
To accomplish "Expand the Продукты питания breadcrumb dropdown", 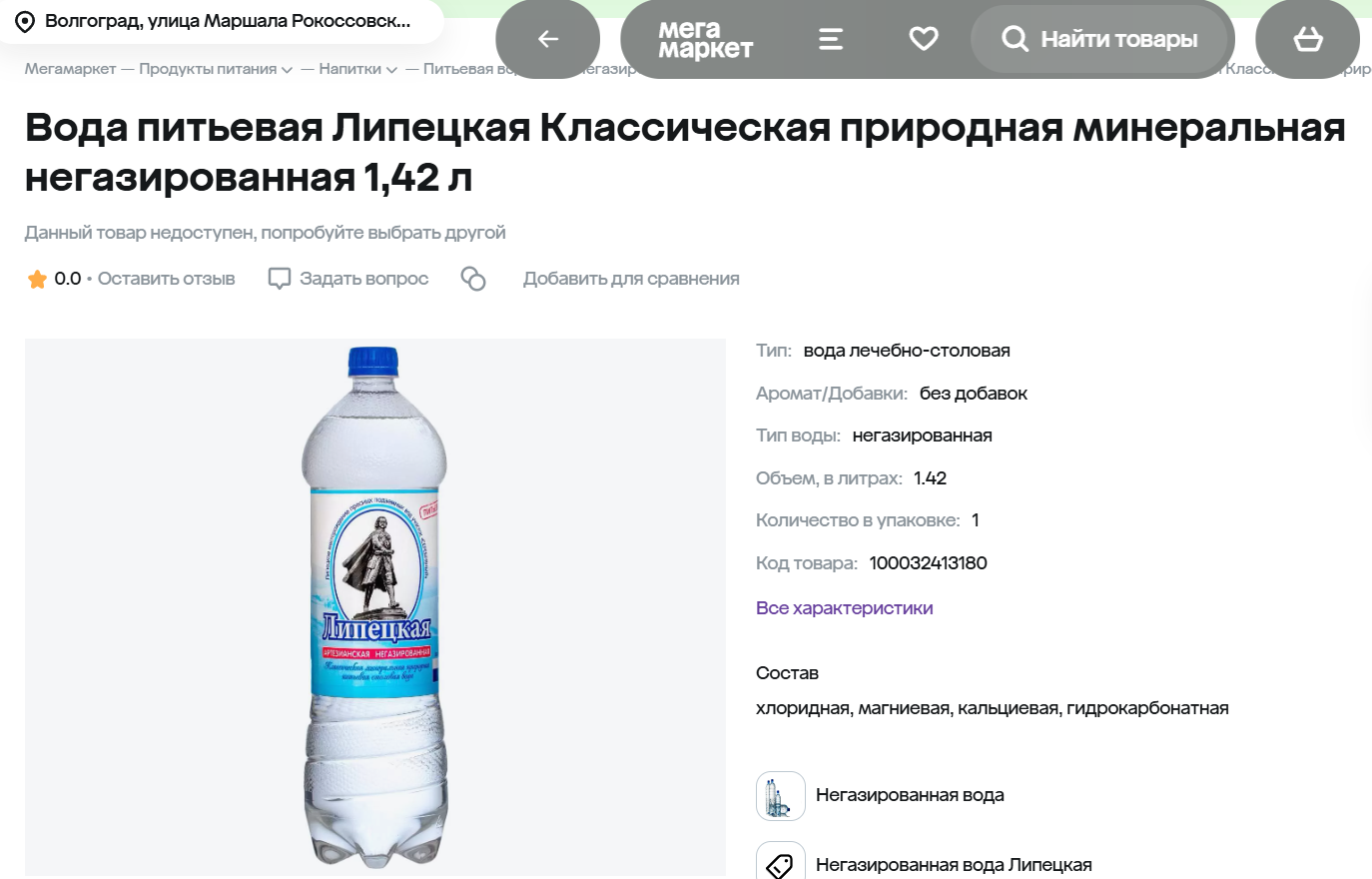I will [287, 70].
